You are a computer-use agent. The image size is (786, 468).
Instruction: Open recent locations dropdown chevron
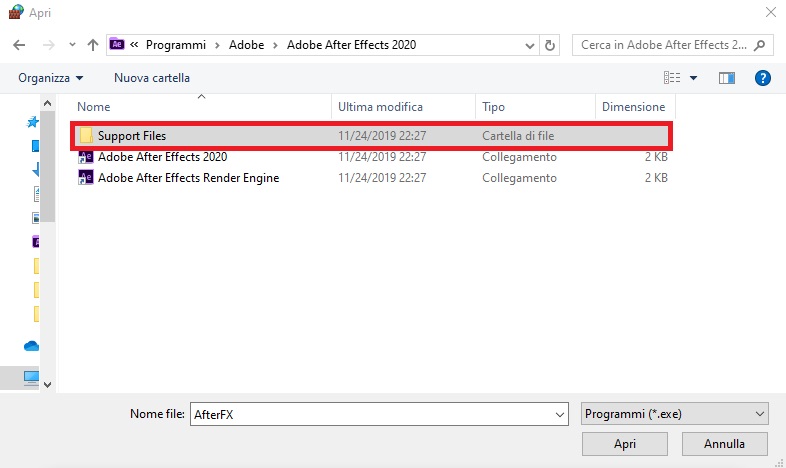[x=72, y=45]
